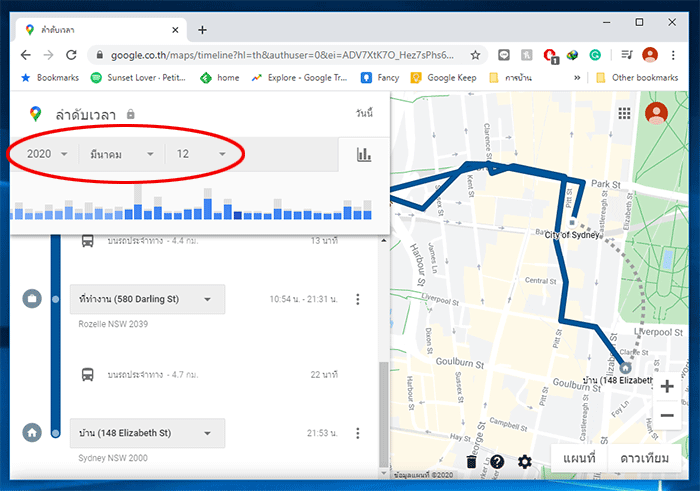Click the Rozelle NSW 2039 address text
This screenshot has height=491, width=700.
coord(113,324)
